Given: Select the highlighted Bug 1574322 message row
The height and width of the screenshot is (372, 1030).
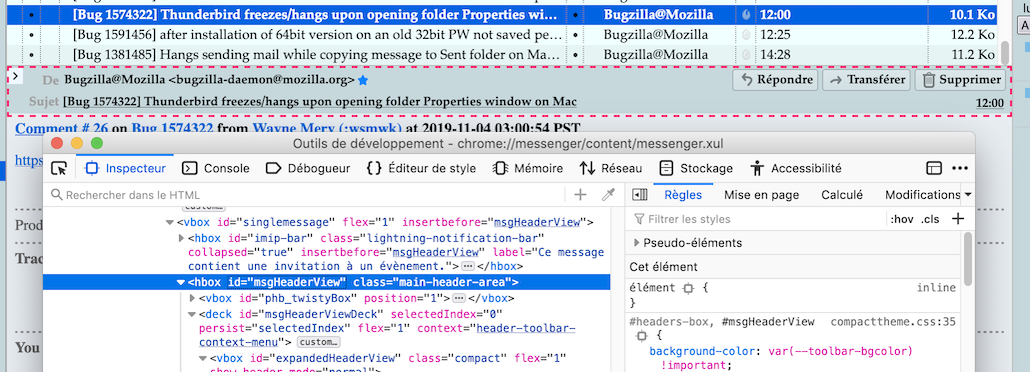Looking at the screenshot, I should (502, 14).
